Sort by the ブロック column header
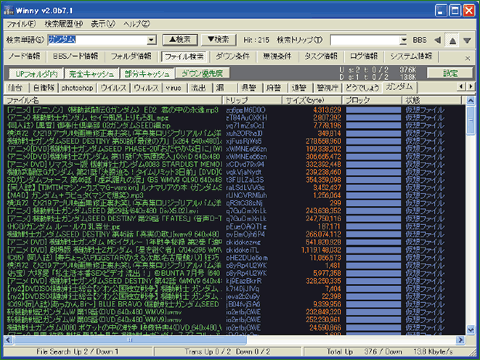The height and width of the screenshot is (360, 480). pyautogui.click(x=372, y=100)
